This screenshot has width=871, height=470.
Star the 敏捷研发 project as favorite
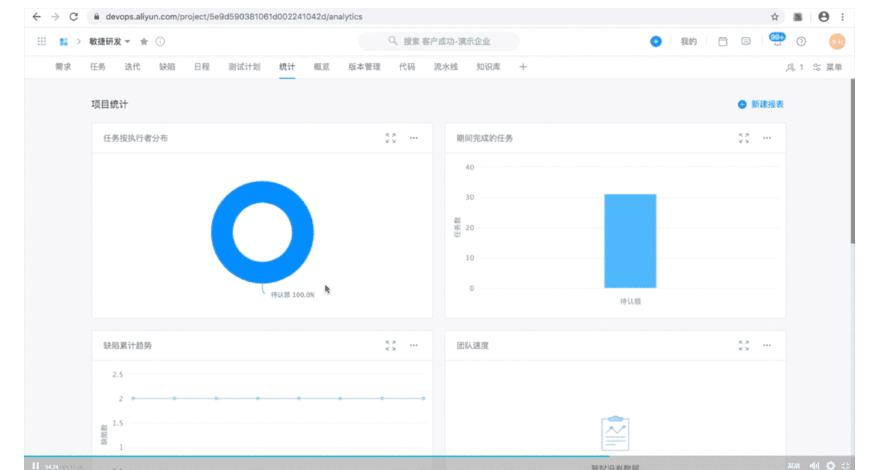[144, 41]
